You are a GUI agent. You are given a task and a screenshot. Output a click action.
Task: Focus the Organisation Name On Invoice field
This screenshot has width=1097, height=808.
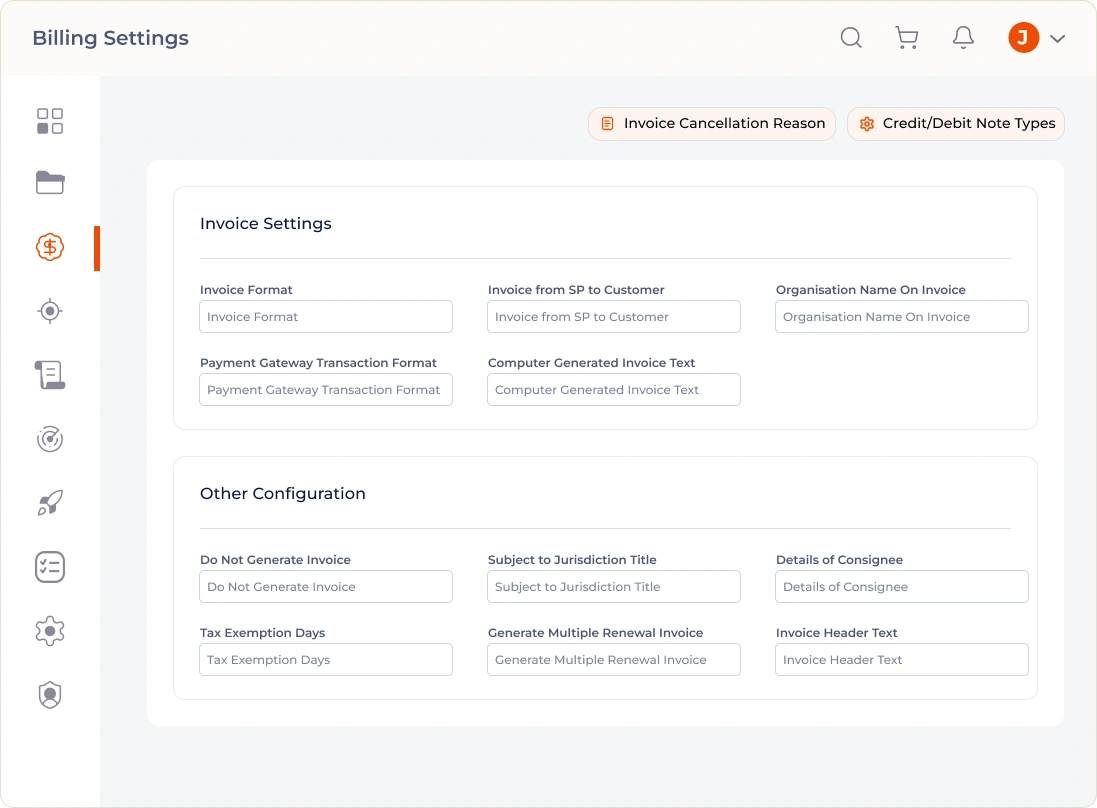pos(902,317)
